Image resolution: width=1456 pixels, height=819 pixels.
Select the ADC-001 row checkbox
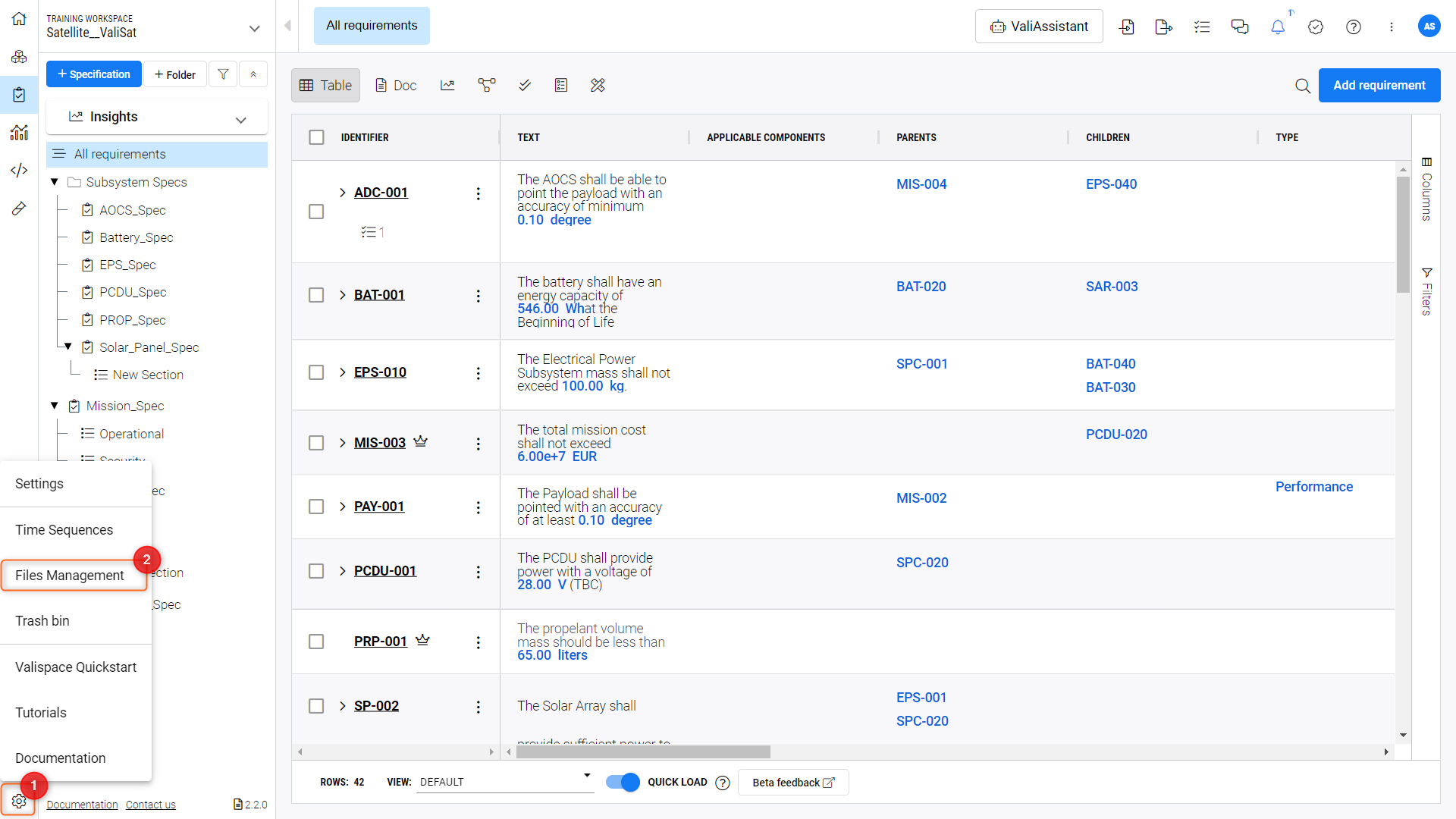click(316, 212)
